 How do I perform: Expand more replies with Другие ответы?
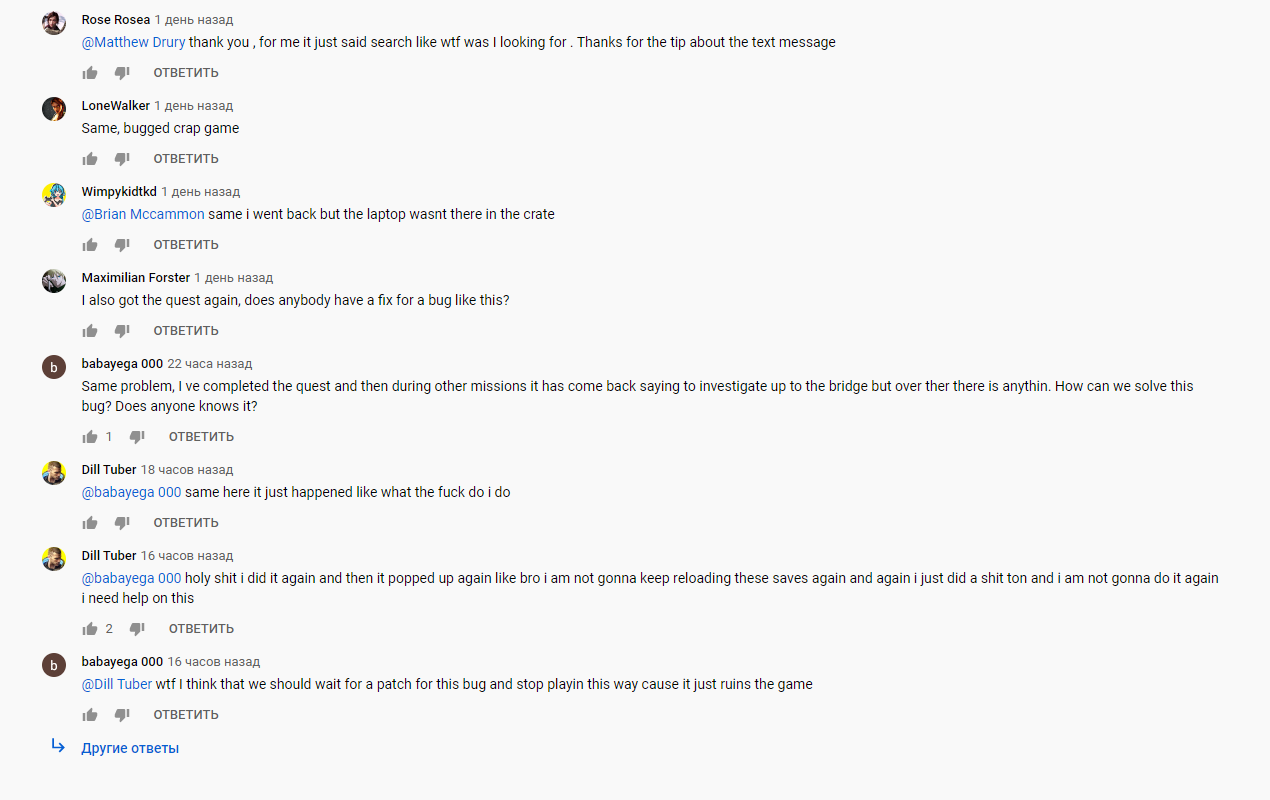pyautogui.click(x=130, y=748)
